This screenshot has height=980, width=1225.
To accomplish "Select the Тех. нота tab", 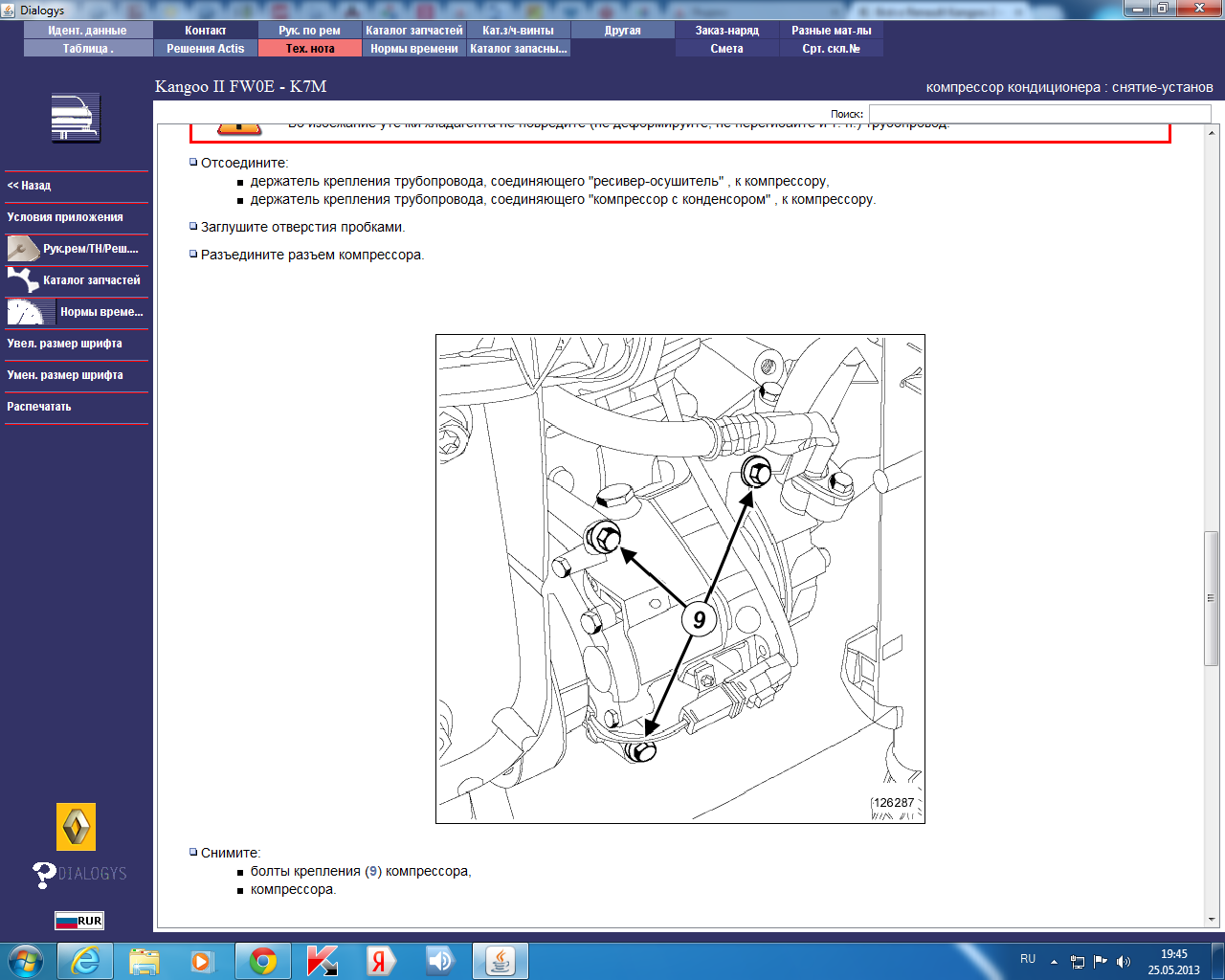I will 310,49.
